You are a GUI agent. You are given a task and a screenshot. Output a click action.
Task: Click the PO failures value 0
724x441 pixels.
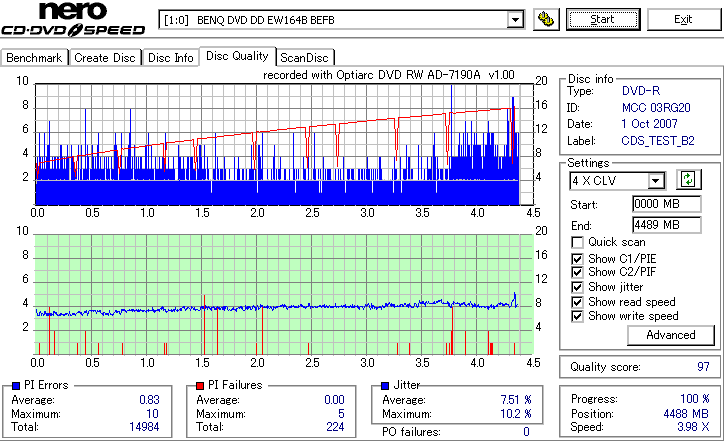[x=526, y=432]
